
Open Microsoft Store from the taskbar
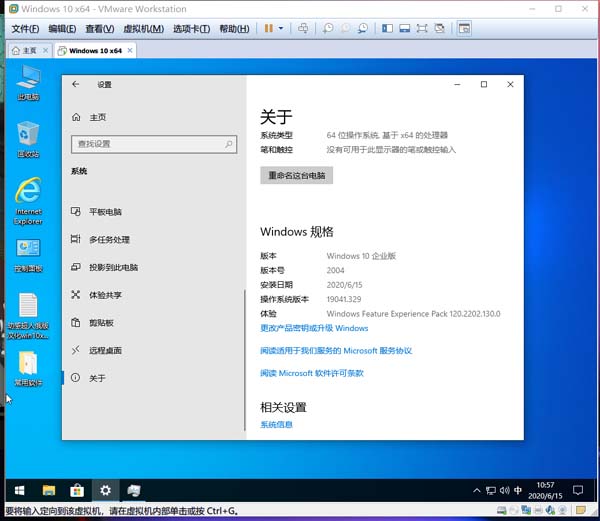coord(77,490)
